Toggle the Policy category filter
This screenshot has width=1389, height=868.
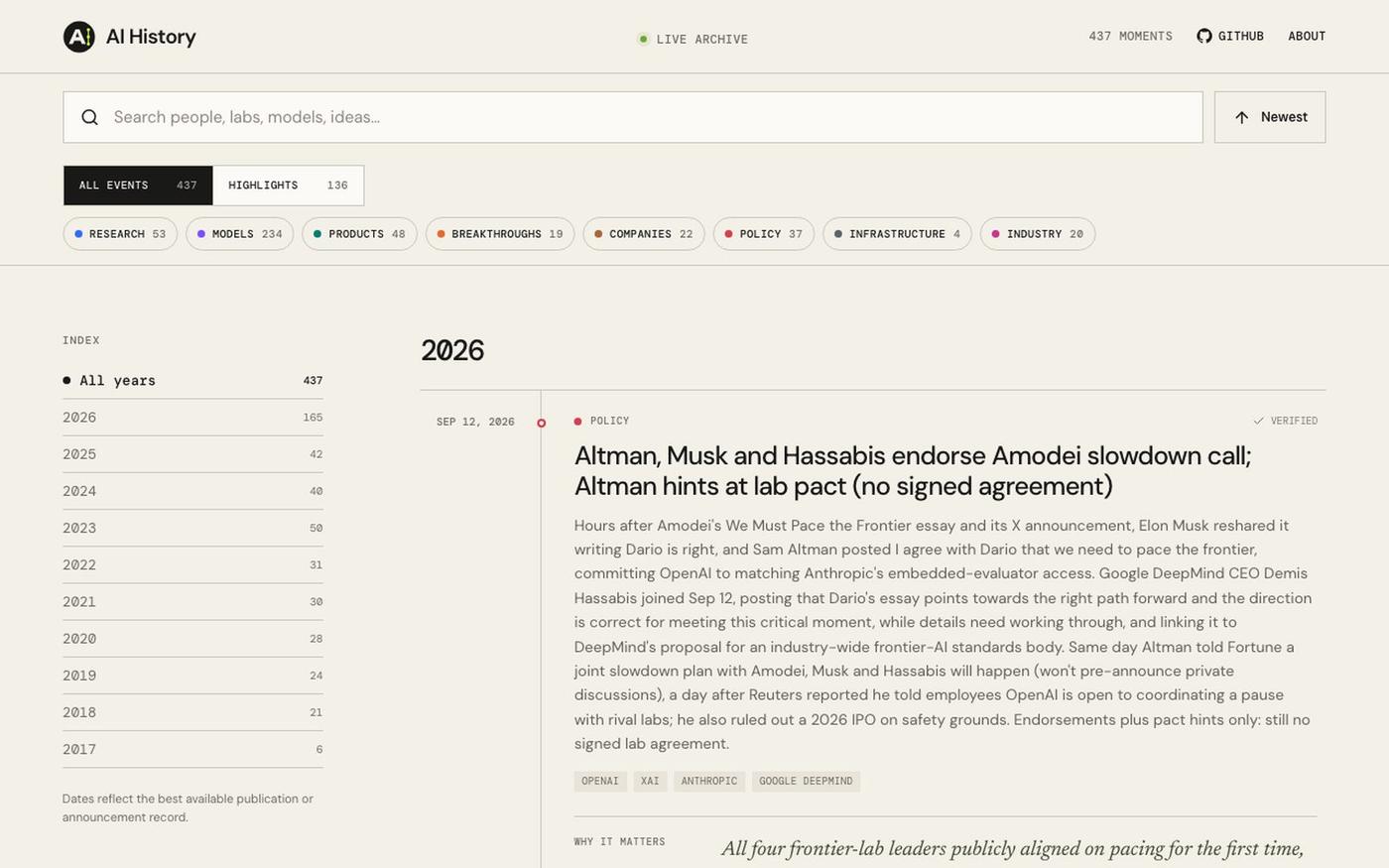coord(764,234)
